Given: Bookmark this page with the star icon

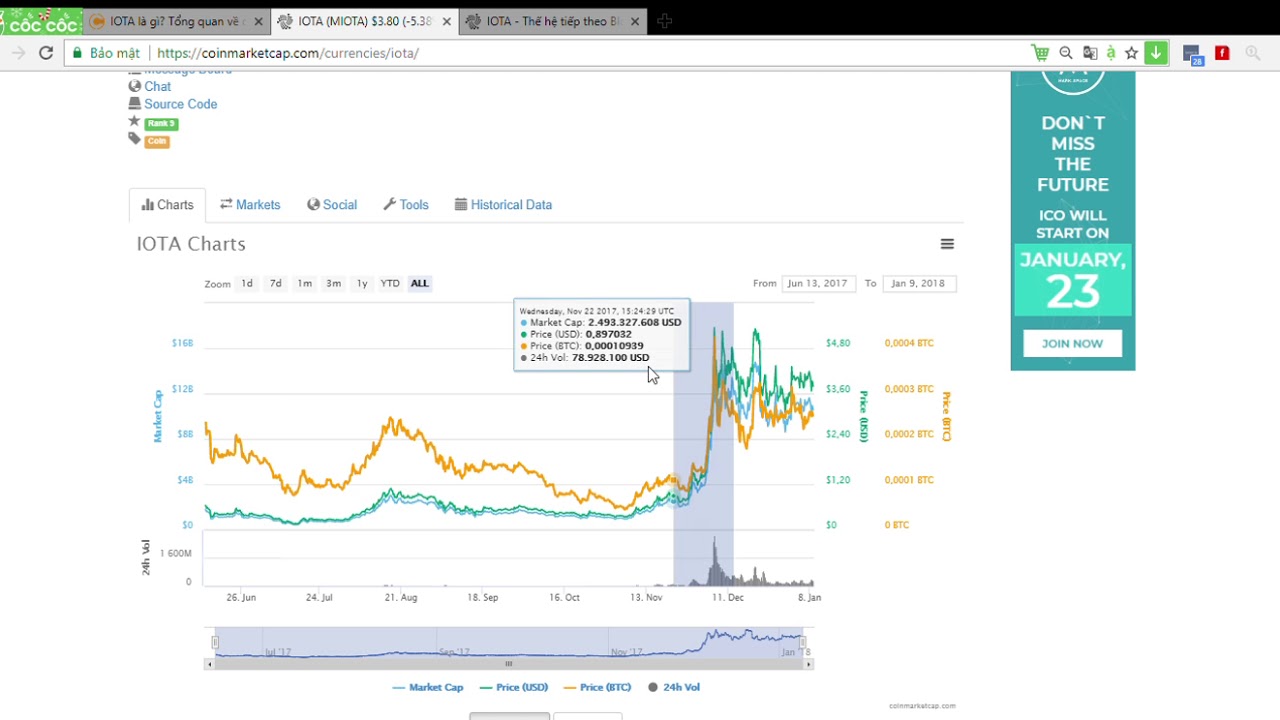Looking at the screenshot, I should pos(1132,53).
